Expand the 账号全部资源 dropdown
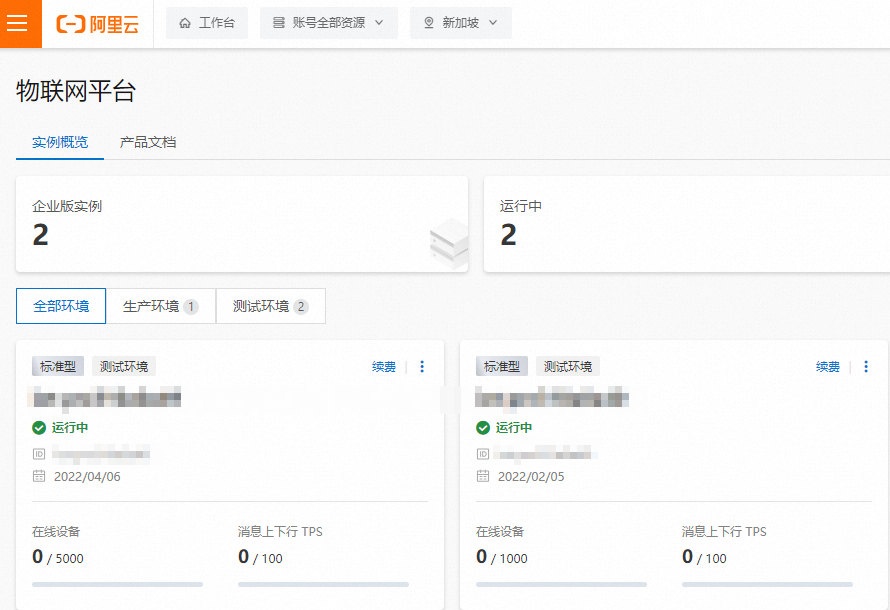 coord(329,23)
